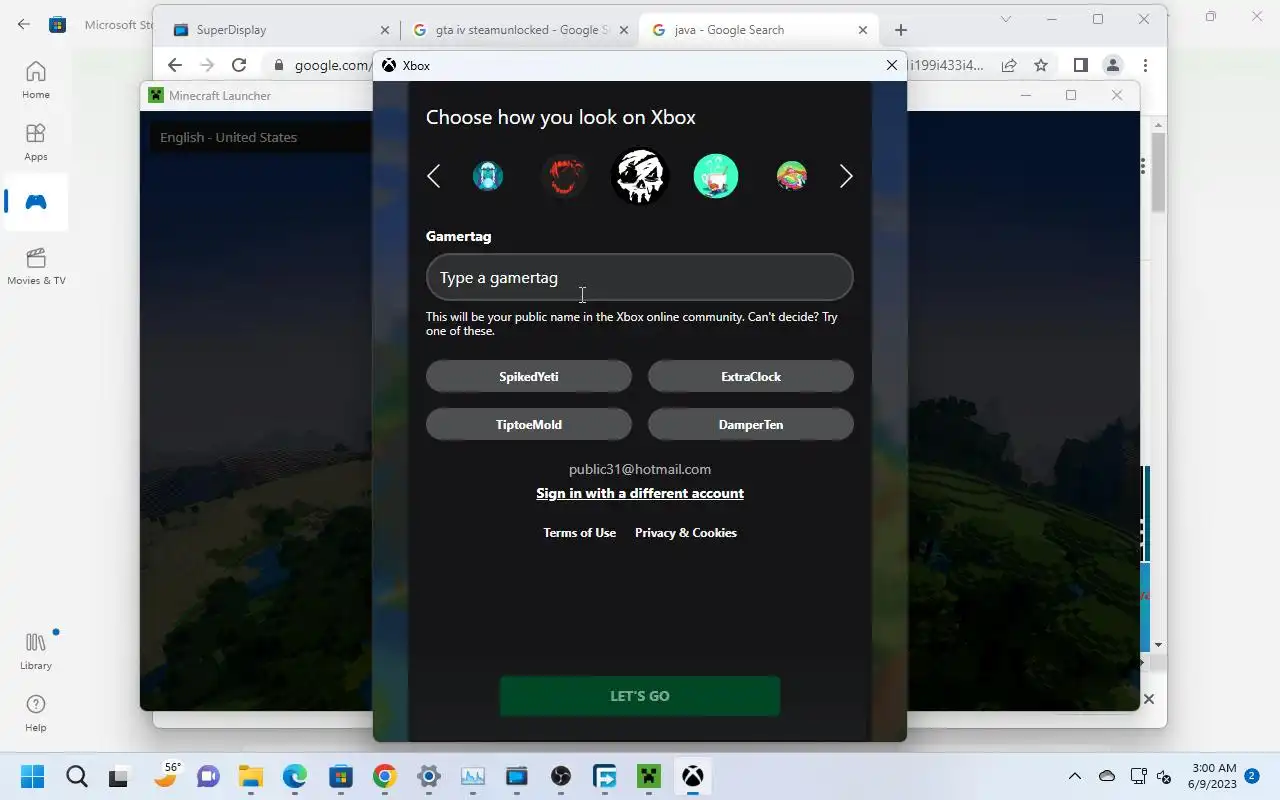The width and height of the screenshot is (1280, 800).
Task: Show next gamerpic options with right arrow
Action: tap(846, 176)
